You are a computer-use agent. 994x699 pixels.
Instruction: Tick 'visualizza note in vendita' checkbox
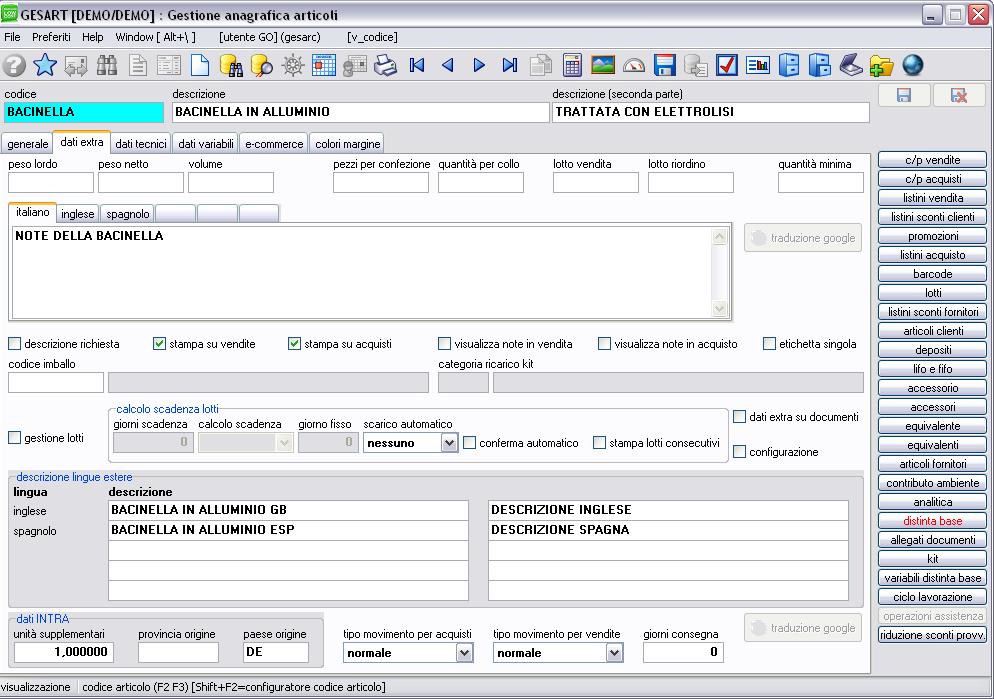(x=444, y=344)
